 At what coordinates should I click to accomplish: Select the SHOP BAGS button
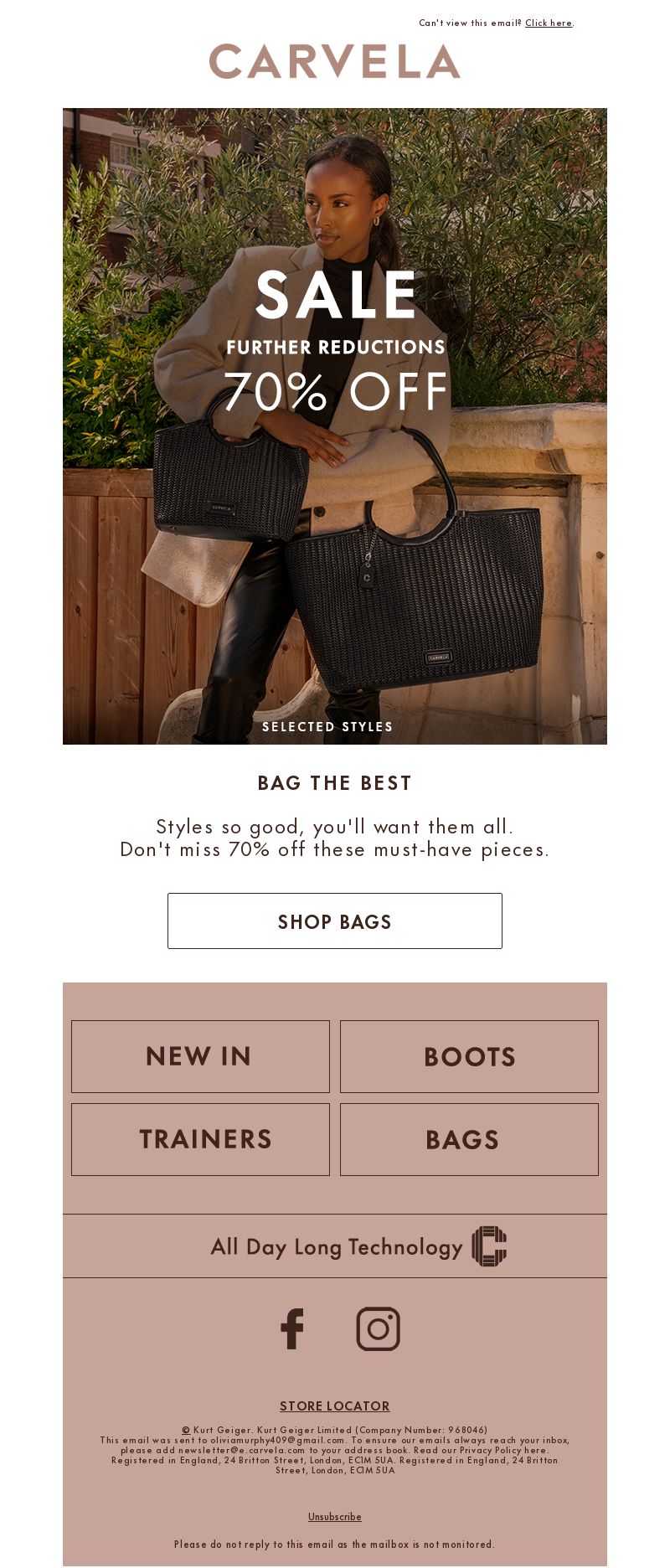[335, 921]
